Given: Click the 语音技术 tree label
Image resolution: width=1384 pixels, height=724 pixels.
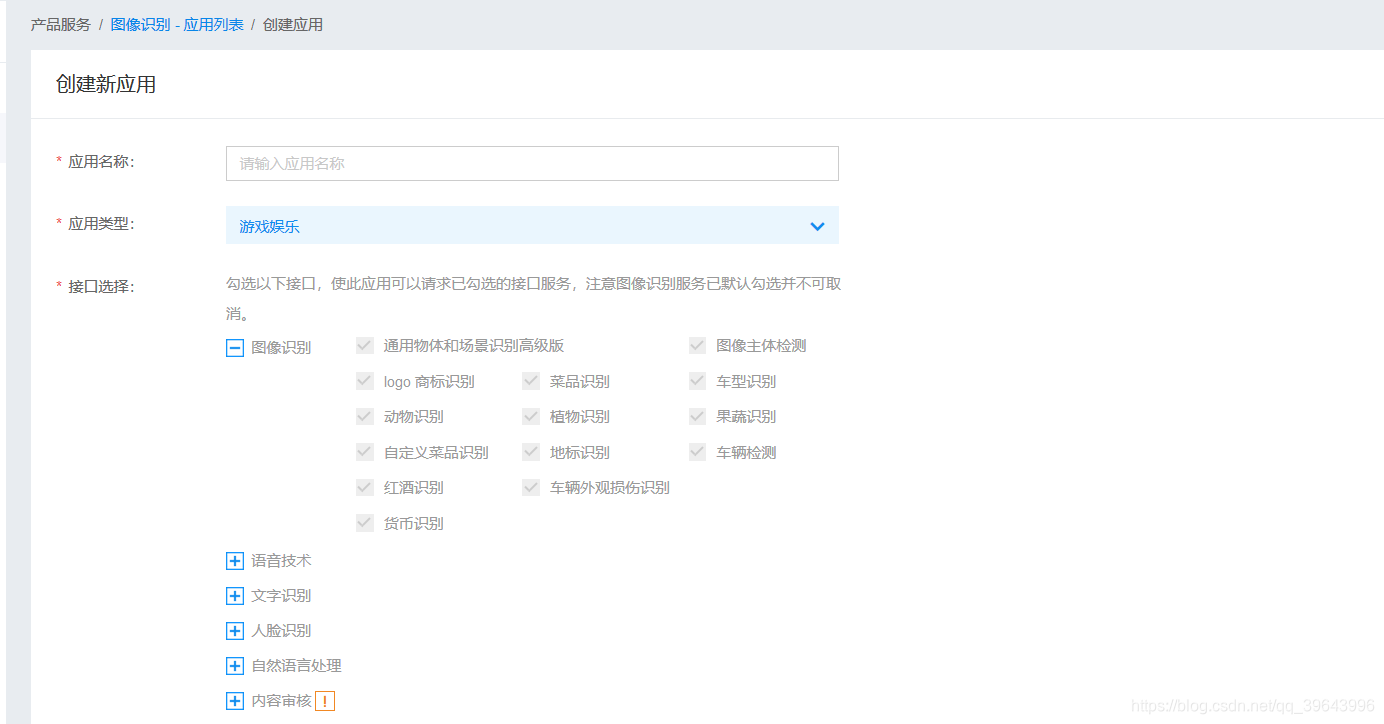Looking at the screenshot, I should [281, 561].
